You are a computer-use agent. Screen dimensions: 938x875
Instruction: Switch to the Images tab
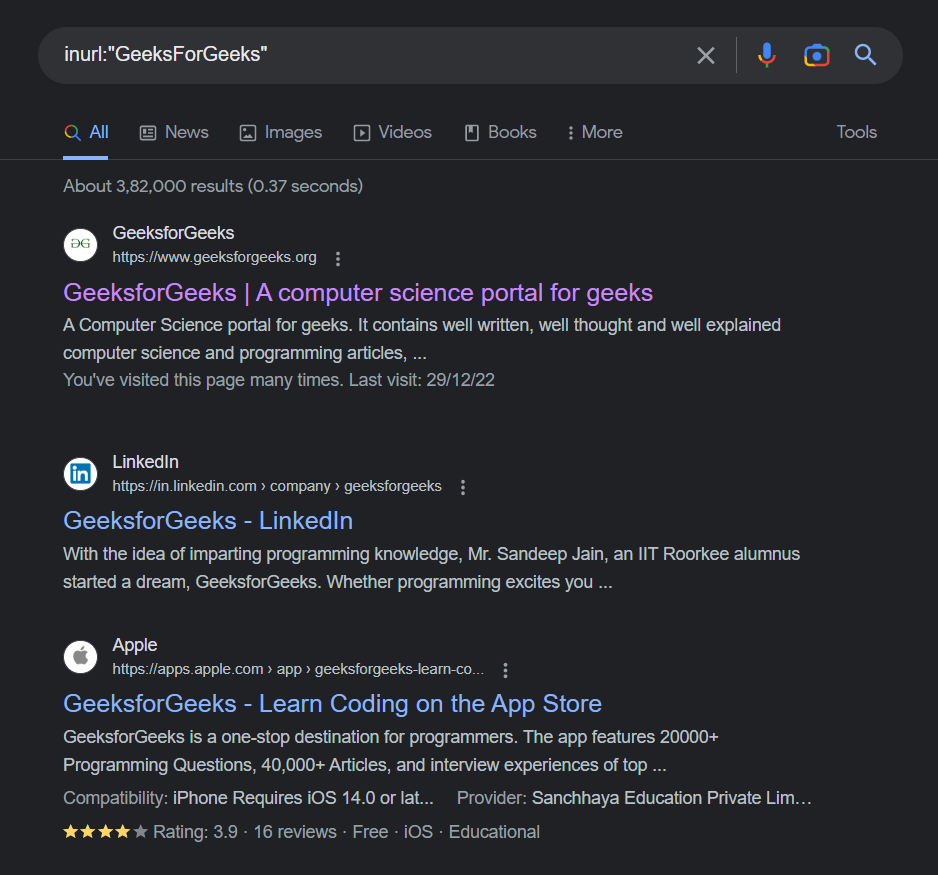tap(280, 132)
